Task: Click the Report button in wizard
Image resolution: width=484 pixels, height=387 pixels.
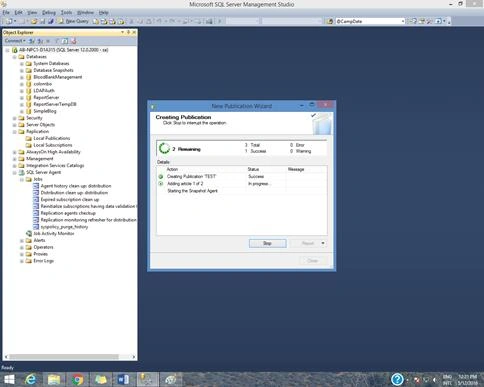Action: pos(308,243)
